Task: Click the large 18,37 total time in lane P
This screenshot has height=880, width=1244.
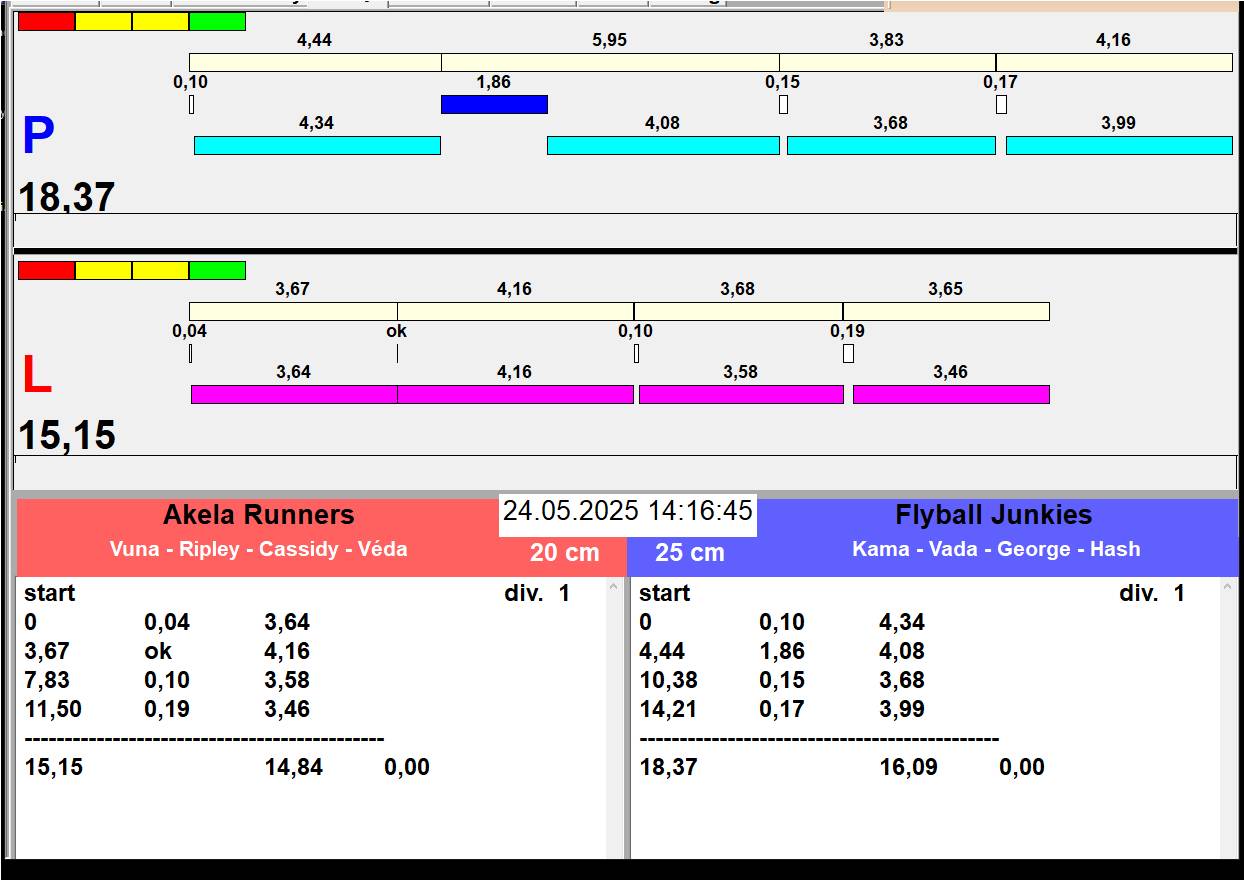Action: [x=67, y=197]
